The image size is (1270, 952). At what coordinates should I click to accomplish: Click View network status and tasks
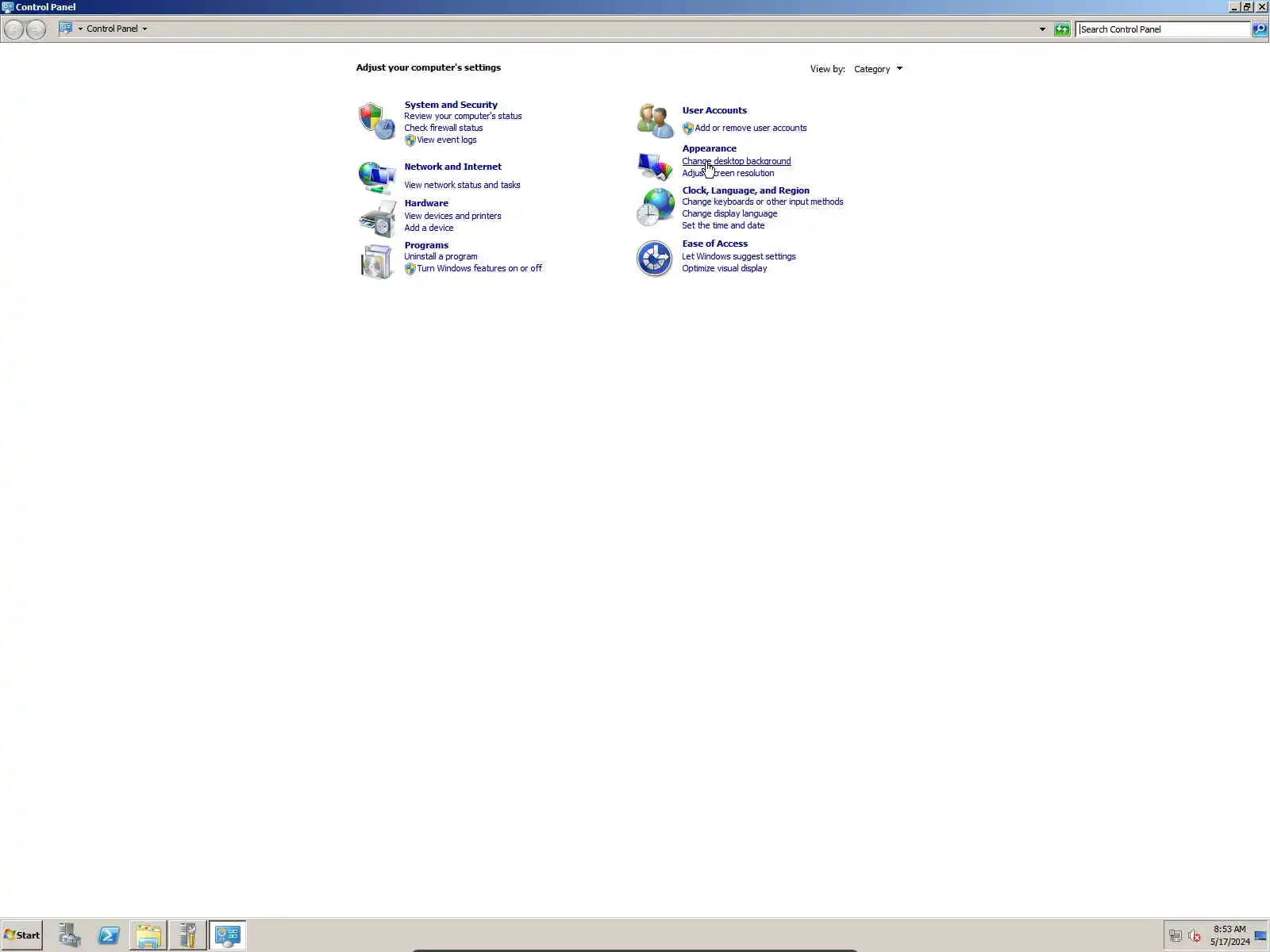tap(462, 185)
